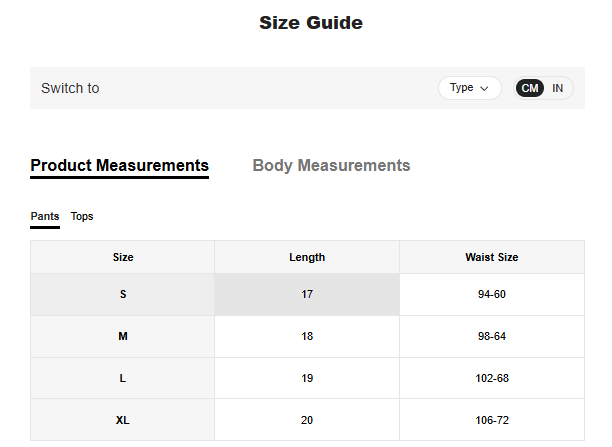Switch units to IN
Image resolution: width=612 pixels, height=447 pixels.
pyautogui.click(x=557, y=88)
